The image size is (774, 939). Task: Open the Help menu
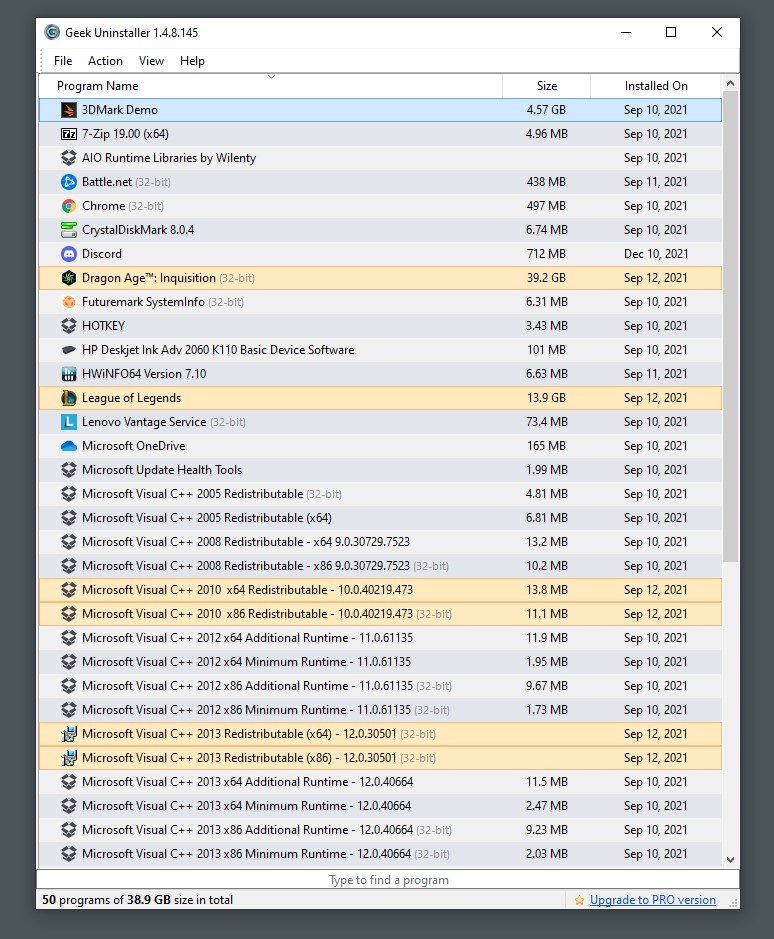tap(192, 60)
